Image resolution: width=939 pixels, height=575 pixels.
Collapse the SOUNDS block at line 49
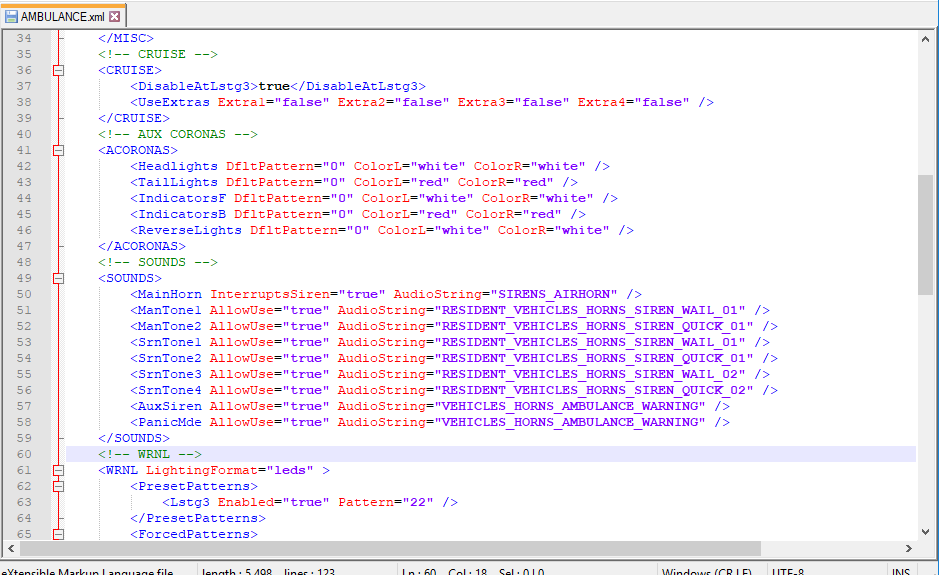point(58,279)
